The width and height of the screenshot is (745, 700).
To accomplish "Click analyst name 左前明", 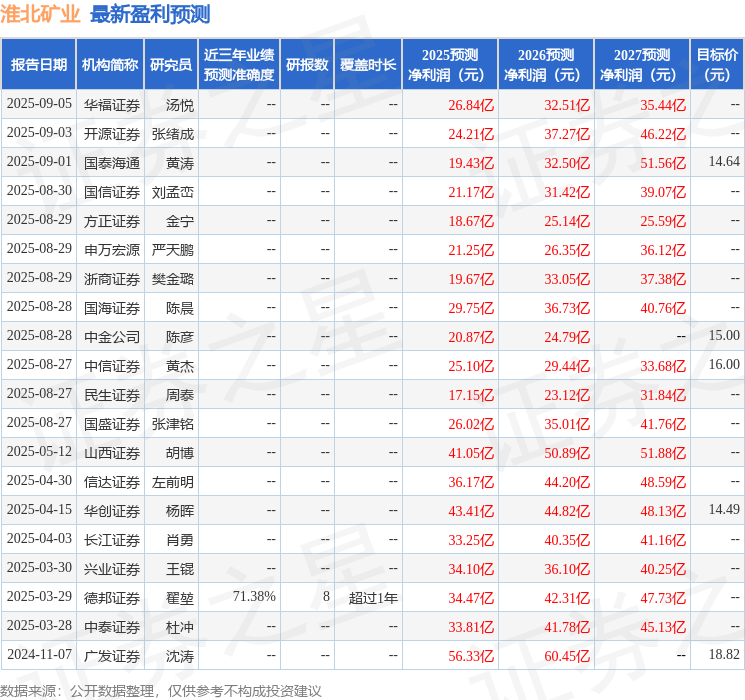I will [173, 482].
